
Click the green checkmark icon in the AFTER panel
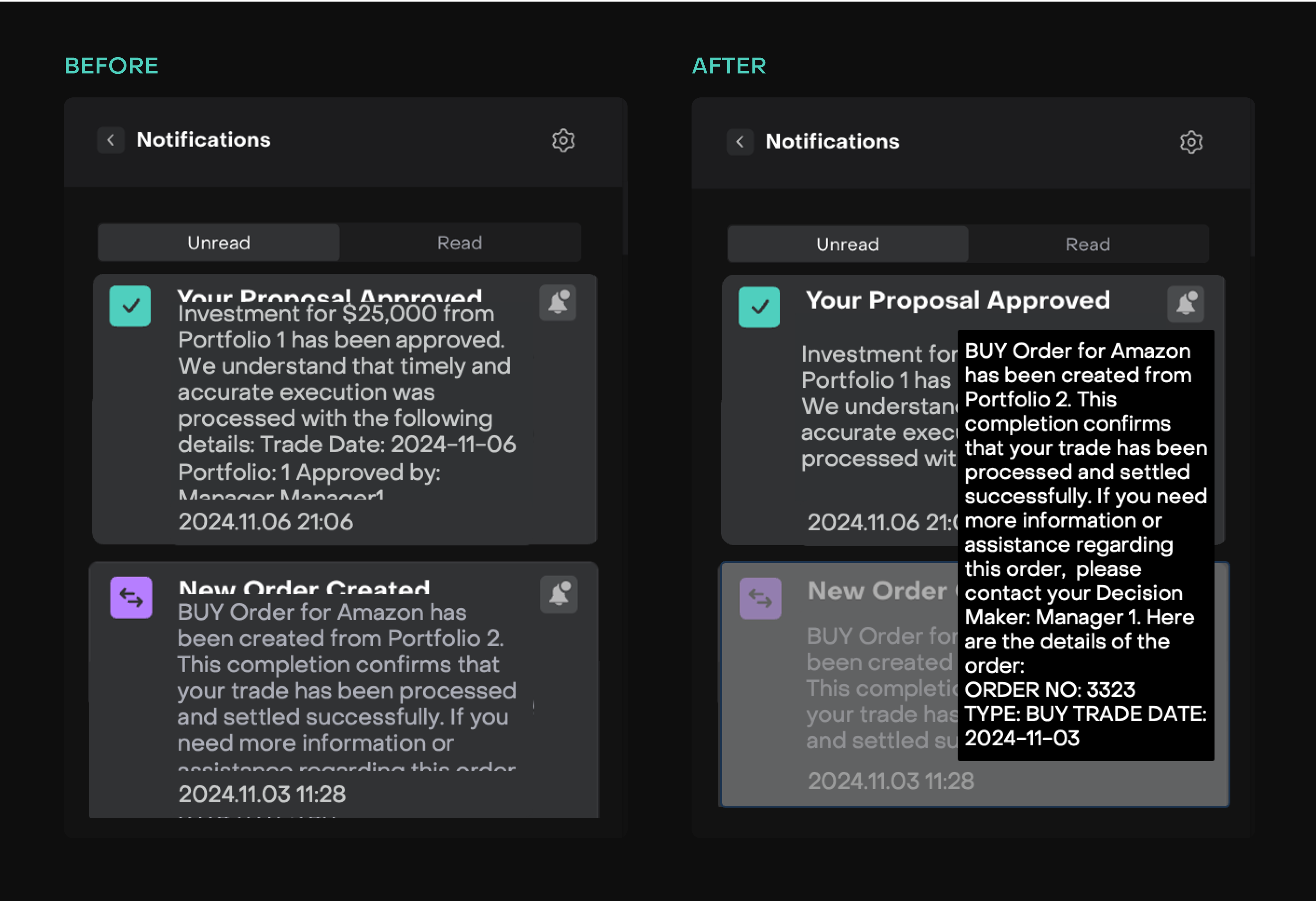[759, 307]
